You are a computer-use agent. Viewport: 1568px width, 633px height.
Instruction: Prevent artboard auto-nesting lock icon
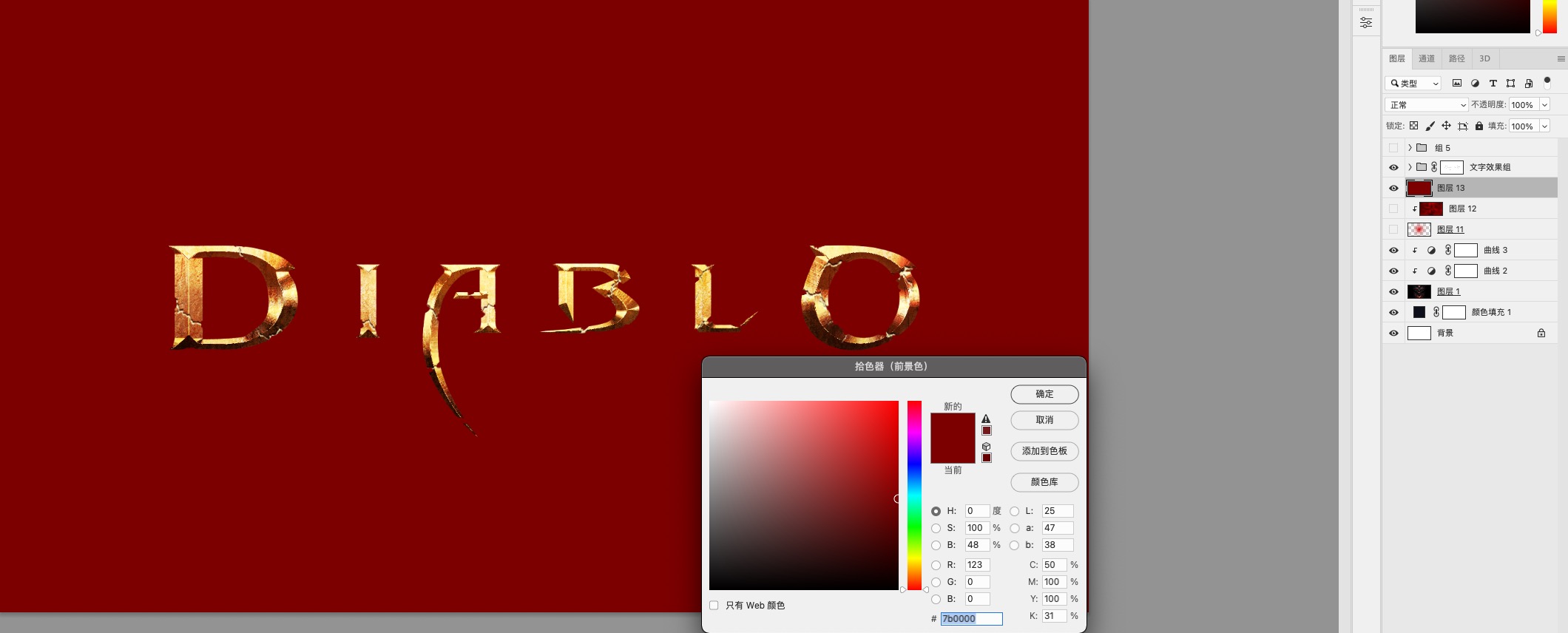(1462, 126)
